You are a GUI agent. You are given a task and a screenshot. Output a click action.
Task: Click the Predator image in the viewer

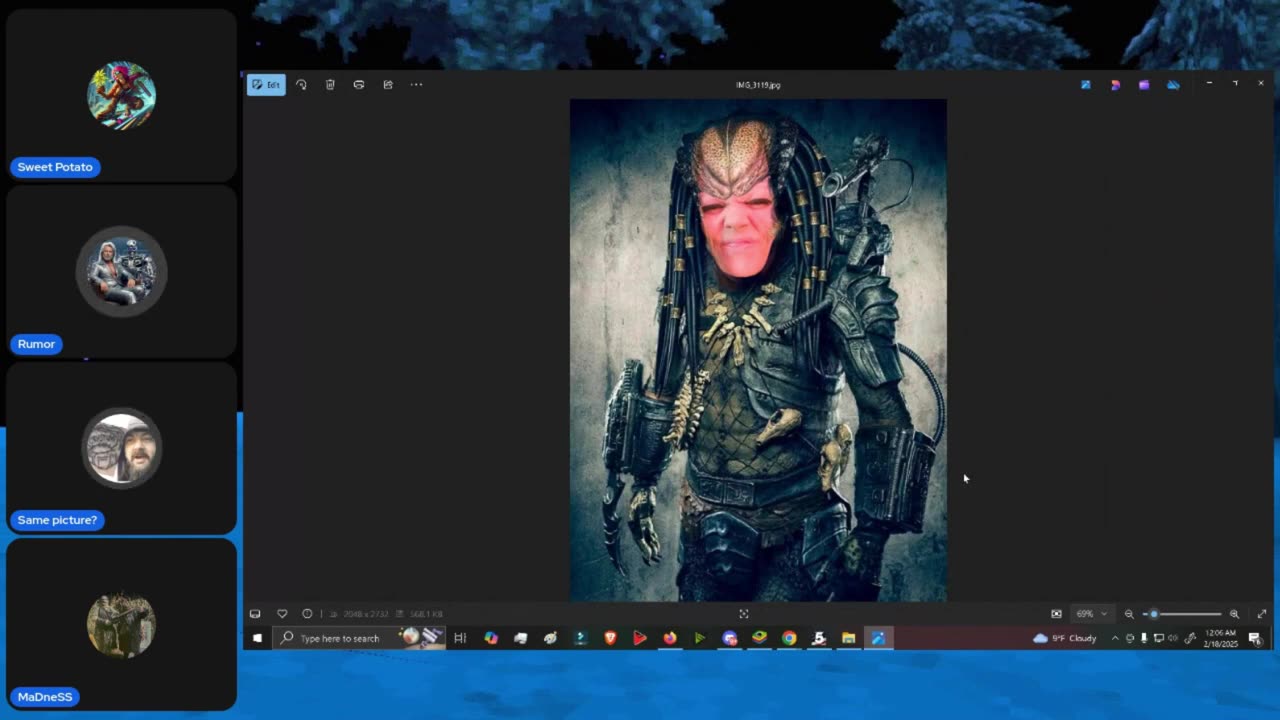point(758,350)
